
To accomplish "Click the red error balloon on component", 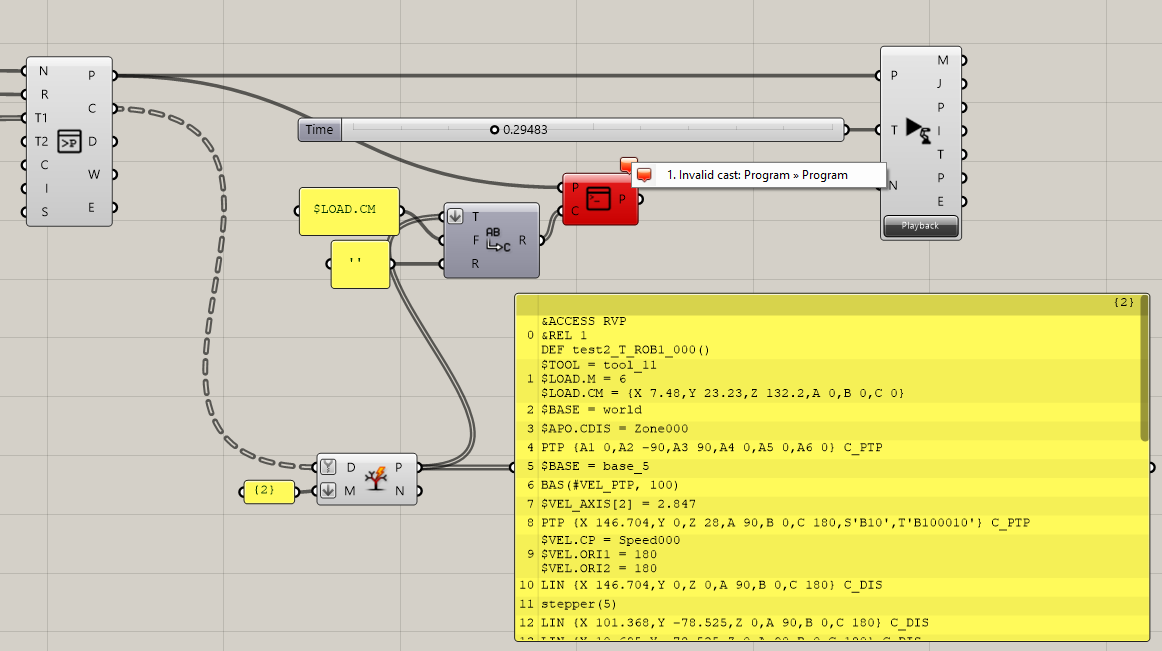I will [x=628, y=163].
